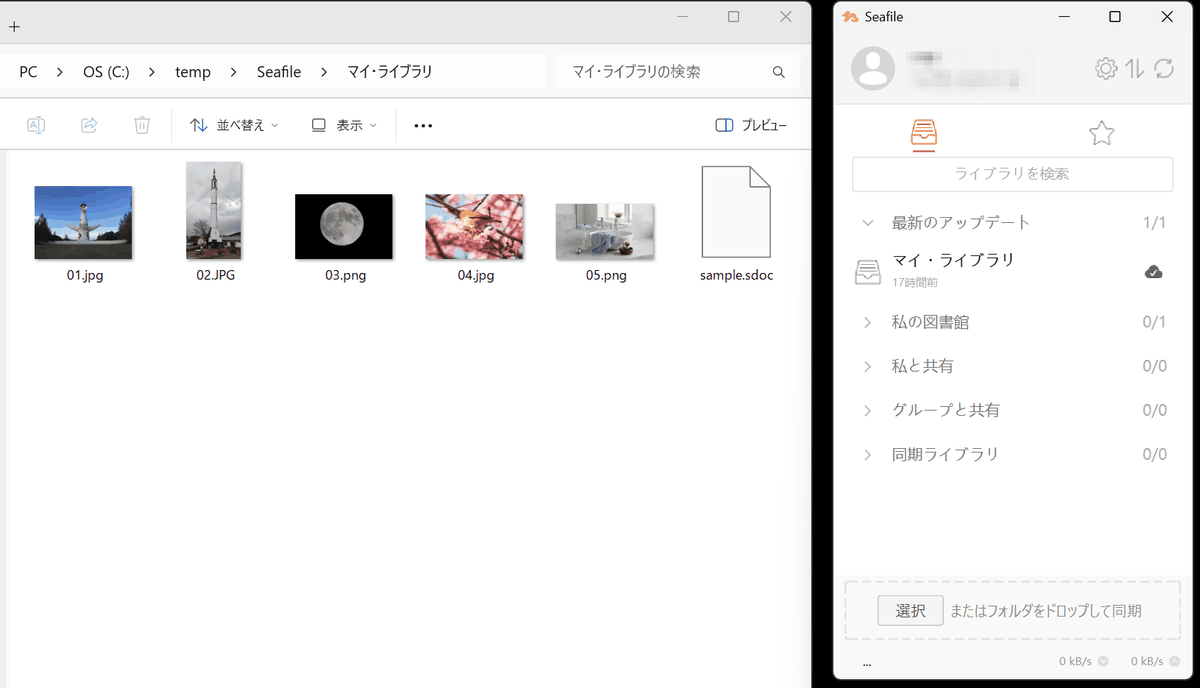Open the 表示 view dropdown
The height and width of the screenshot is (688, 1200).
pyautogui.click(x=344, y=125)
